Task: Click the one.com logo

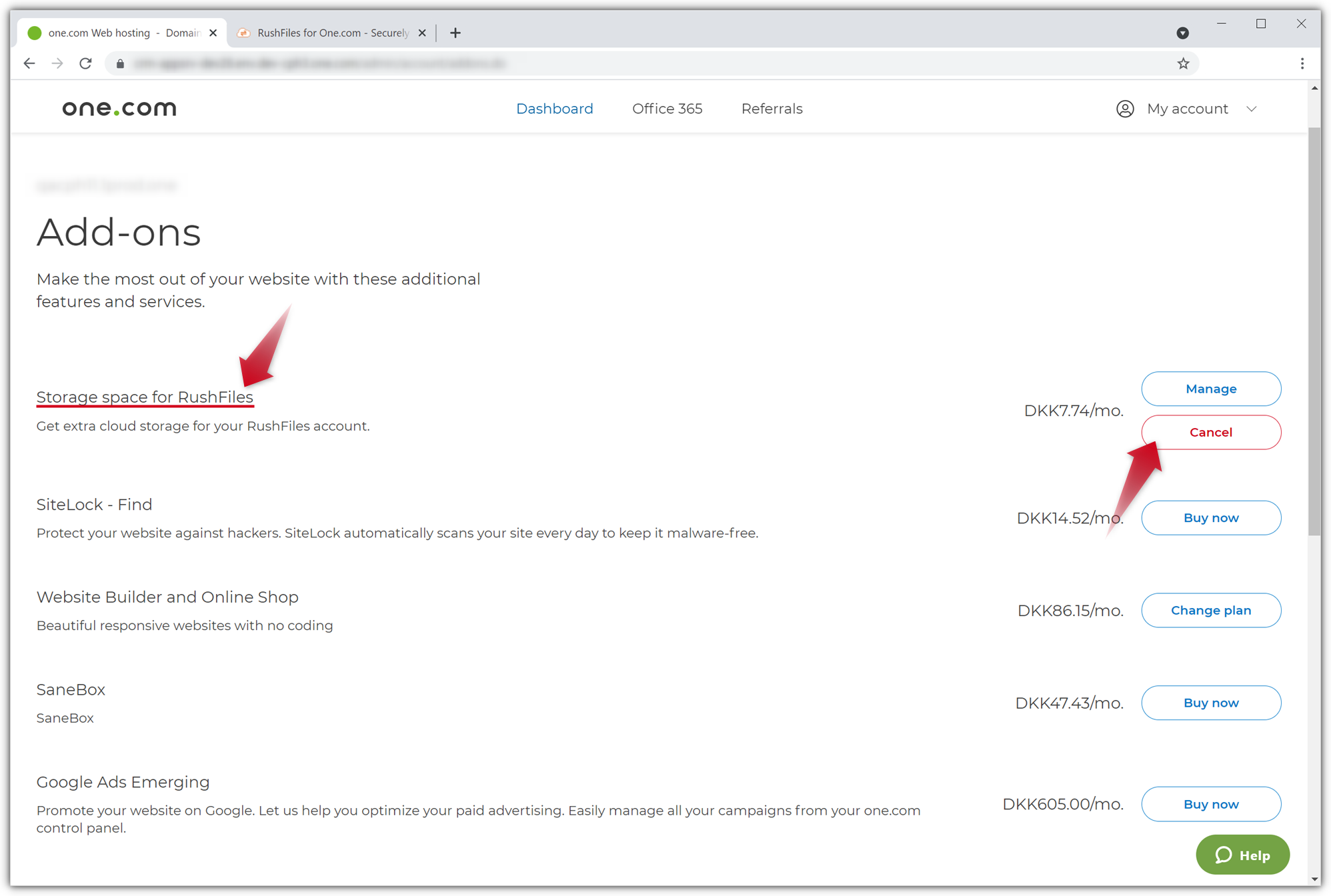Action: coord(119,108)
